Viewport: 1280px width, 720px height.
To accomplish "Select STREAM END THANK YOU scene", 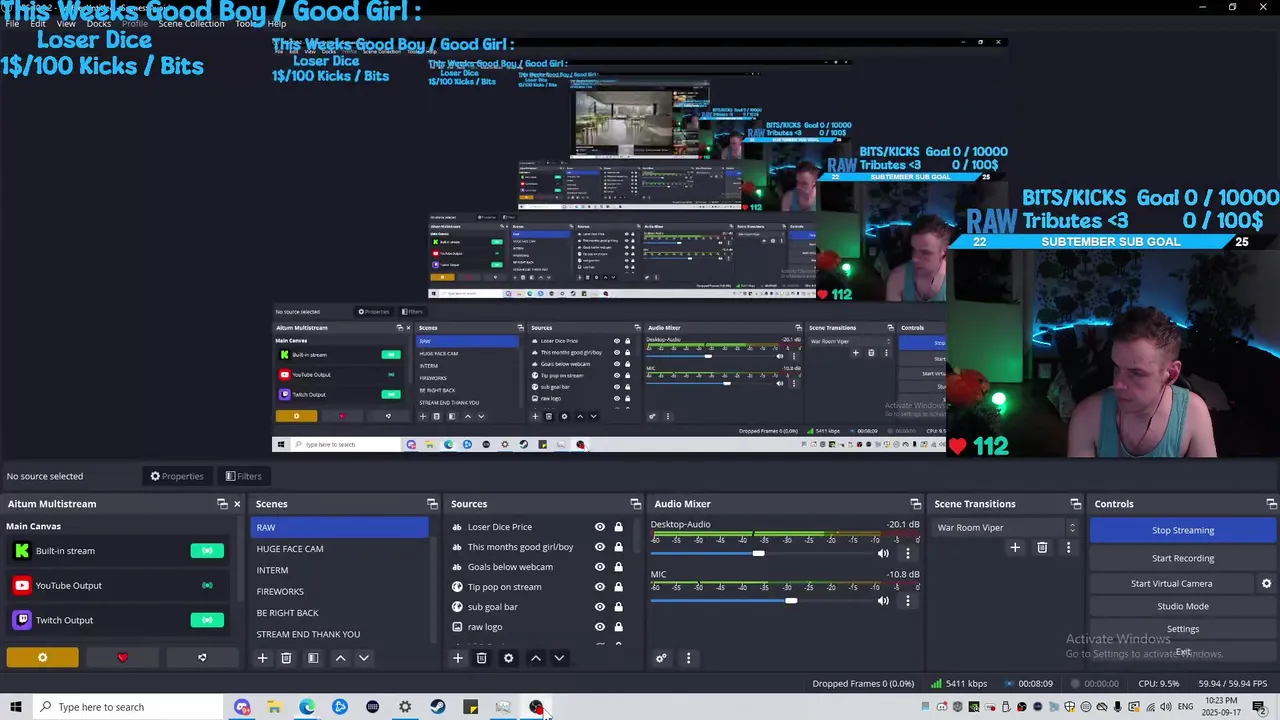I will click(339, 634).
